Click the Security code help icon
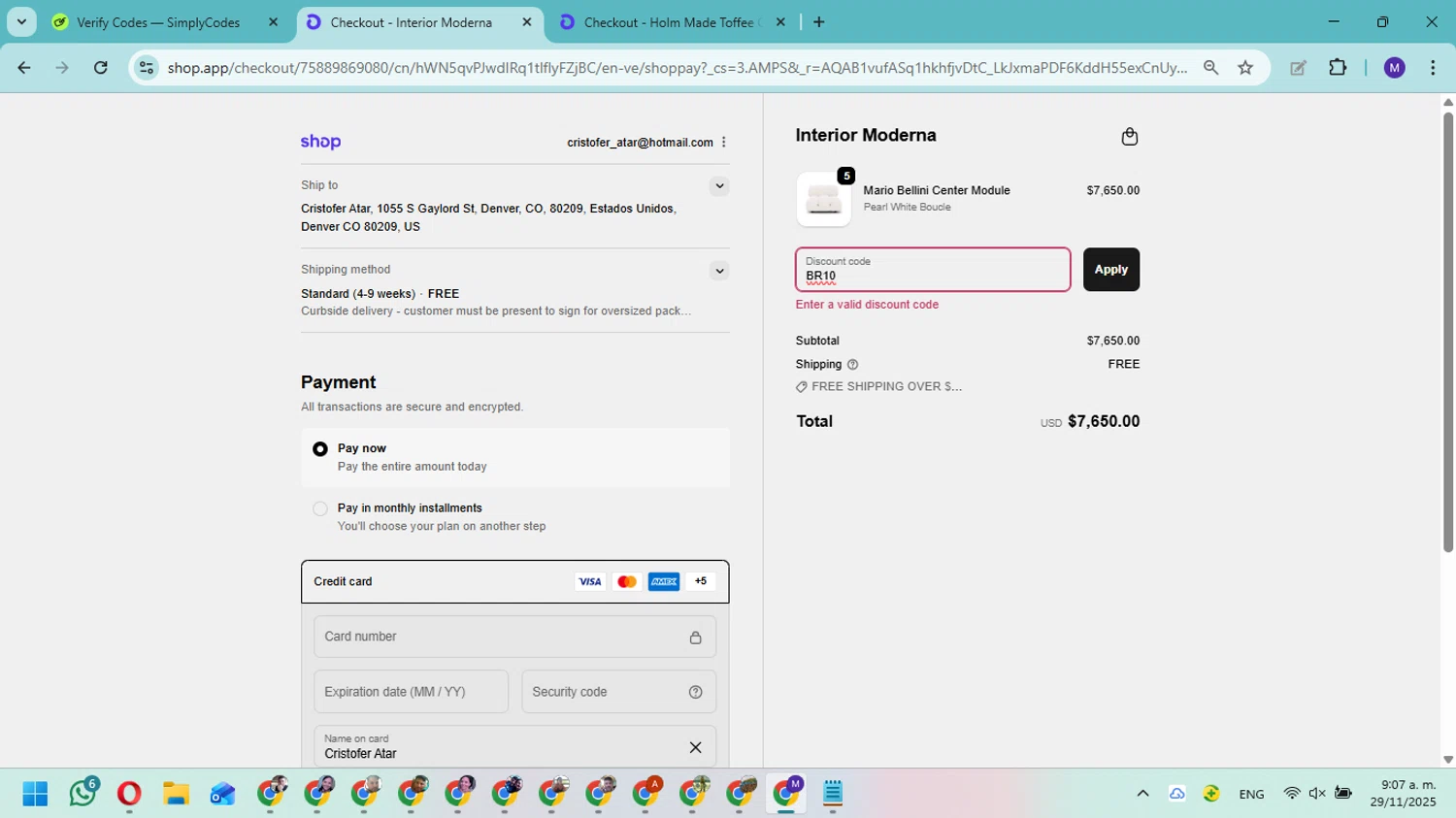 695,692
